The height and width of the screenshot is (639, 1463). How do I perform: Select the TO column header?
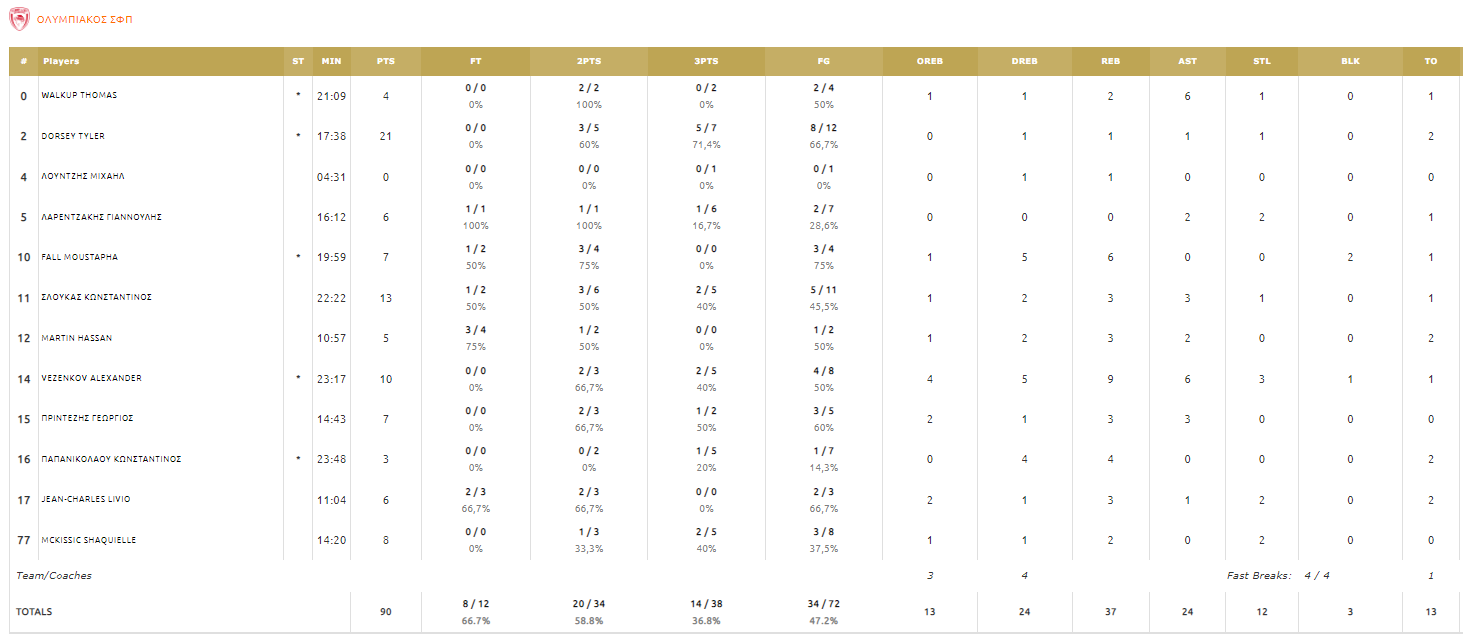point(1431,61)
